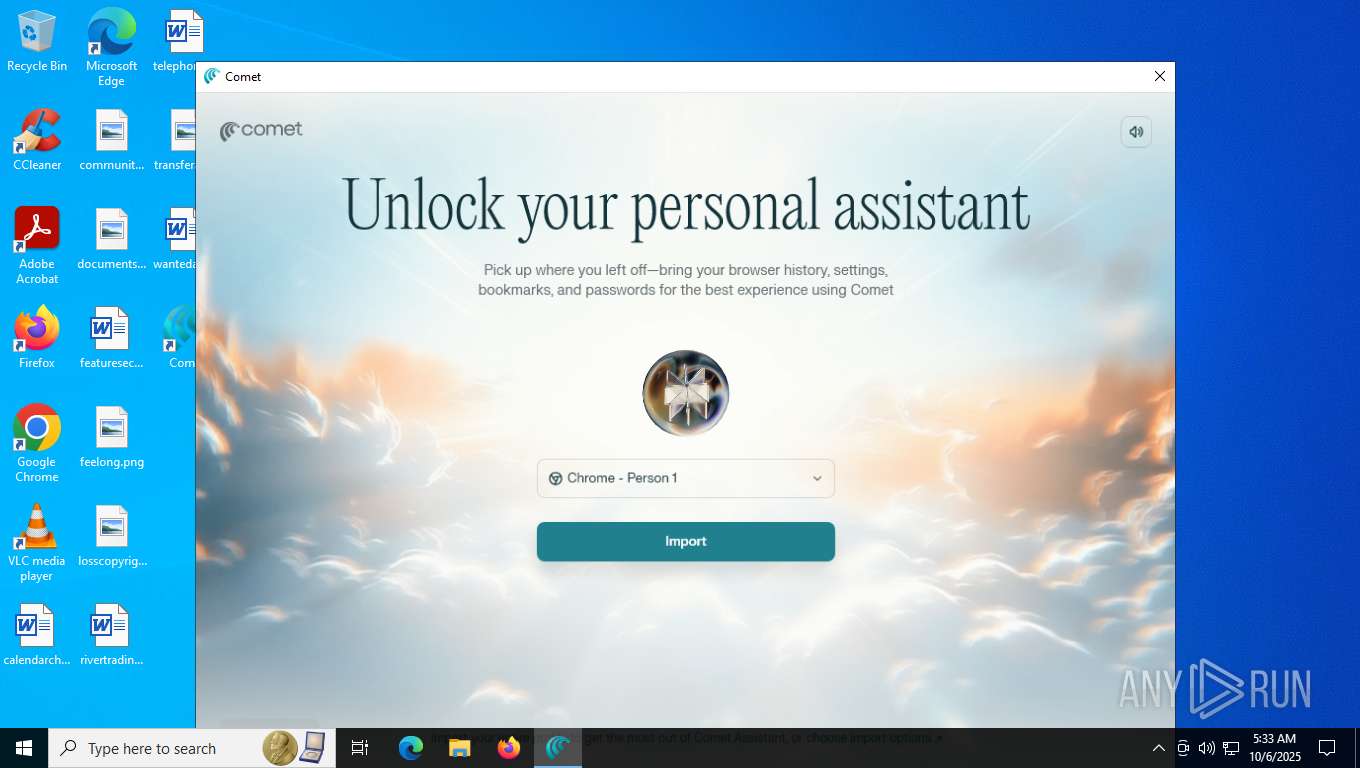This screenshot has width=1360, height=768.
Task: Launch Firefox from the taskbar
Action: pos(509,748)
